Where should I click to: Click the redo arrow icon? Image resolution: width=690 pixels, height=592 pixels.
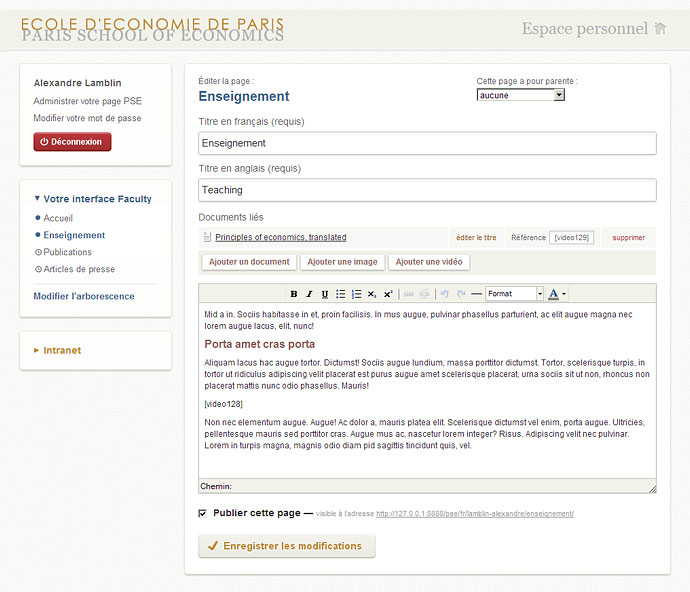click(461, 294)
